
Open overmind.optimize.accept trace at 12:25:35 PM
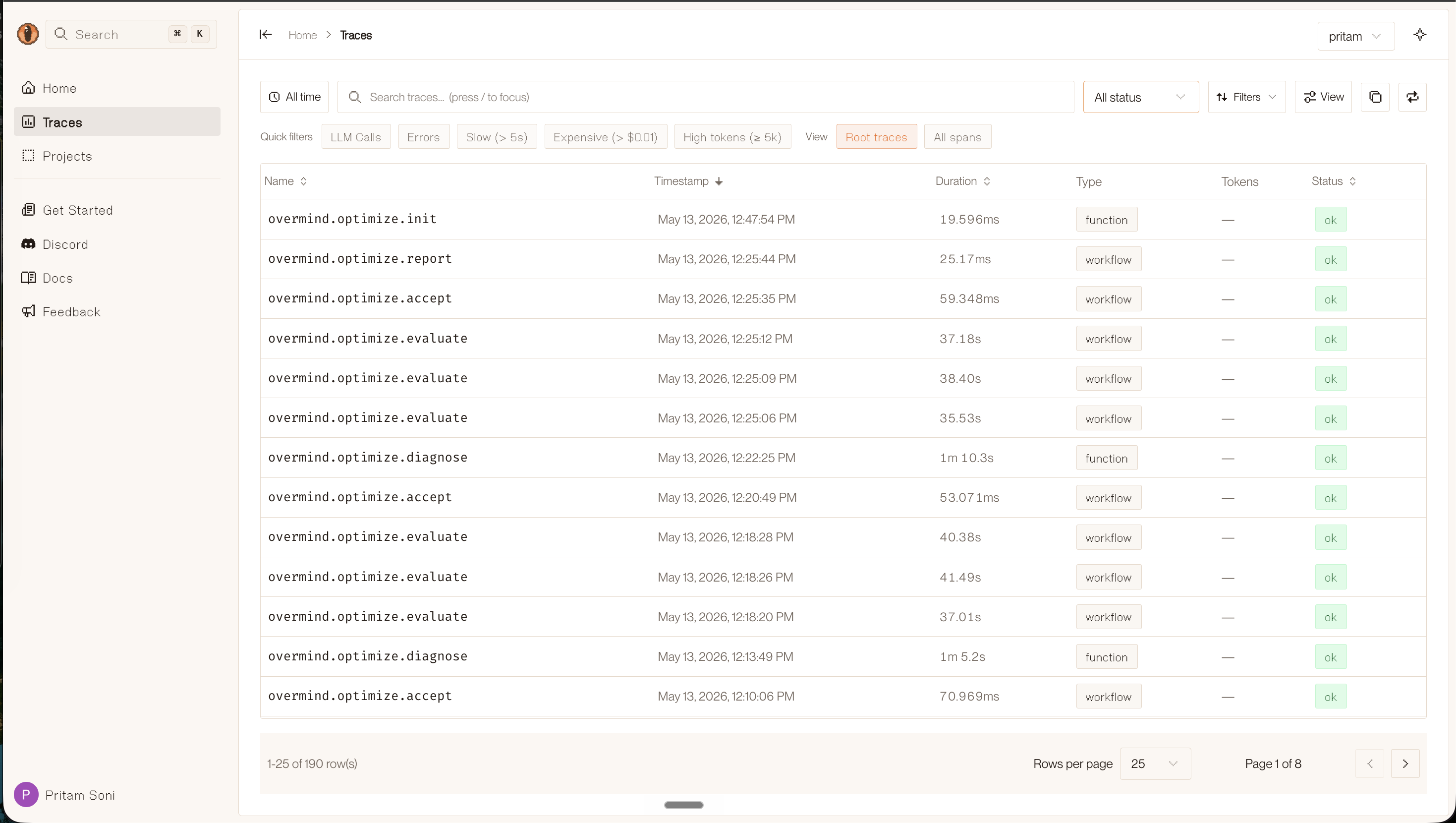click(359, 298)
